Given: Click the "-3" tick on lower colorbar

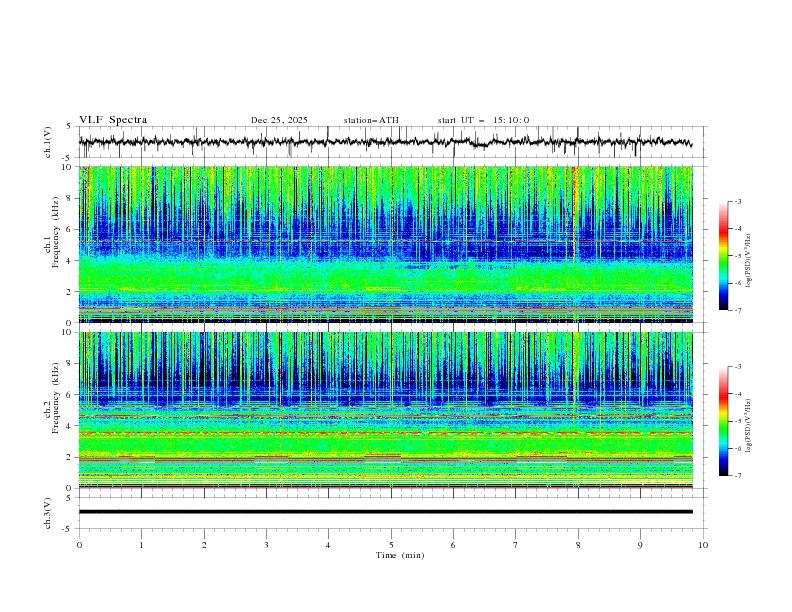Looking at the screenshot, I should (x=738, y=367).
